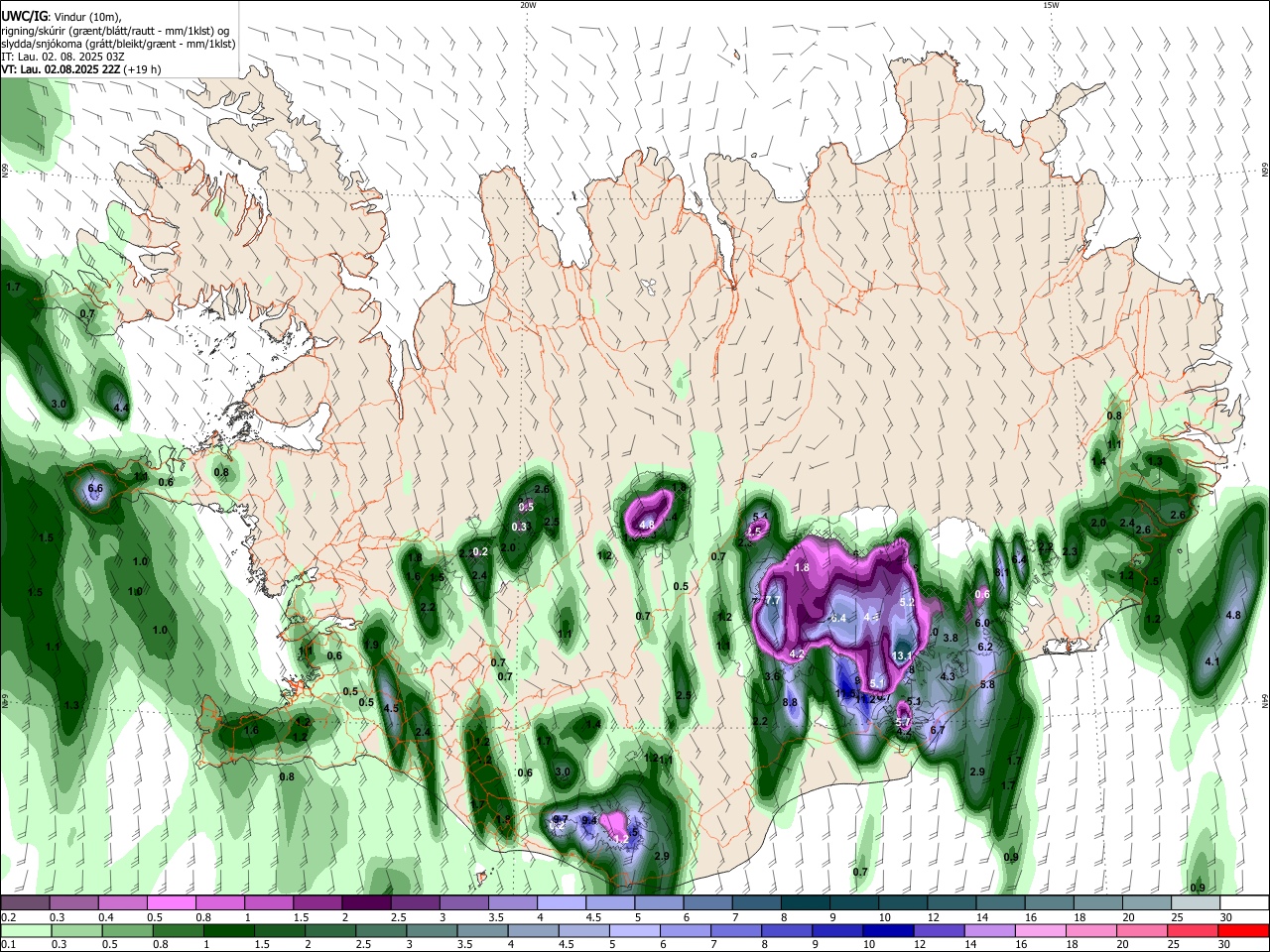Click the '4.1' precipitation value off the east coast
This screenshot has width=1270, height=952.
(x=1211, y=661)
